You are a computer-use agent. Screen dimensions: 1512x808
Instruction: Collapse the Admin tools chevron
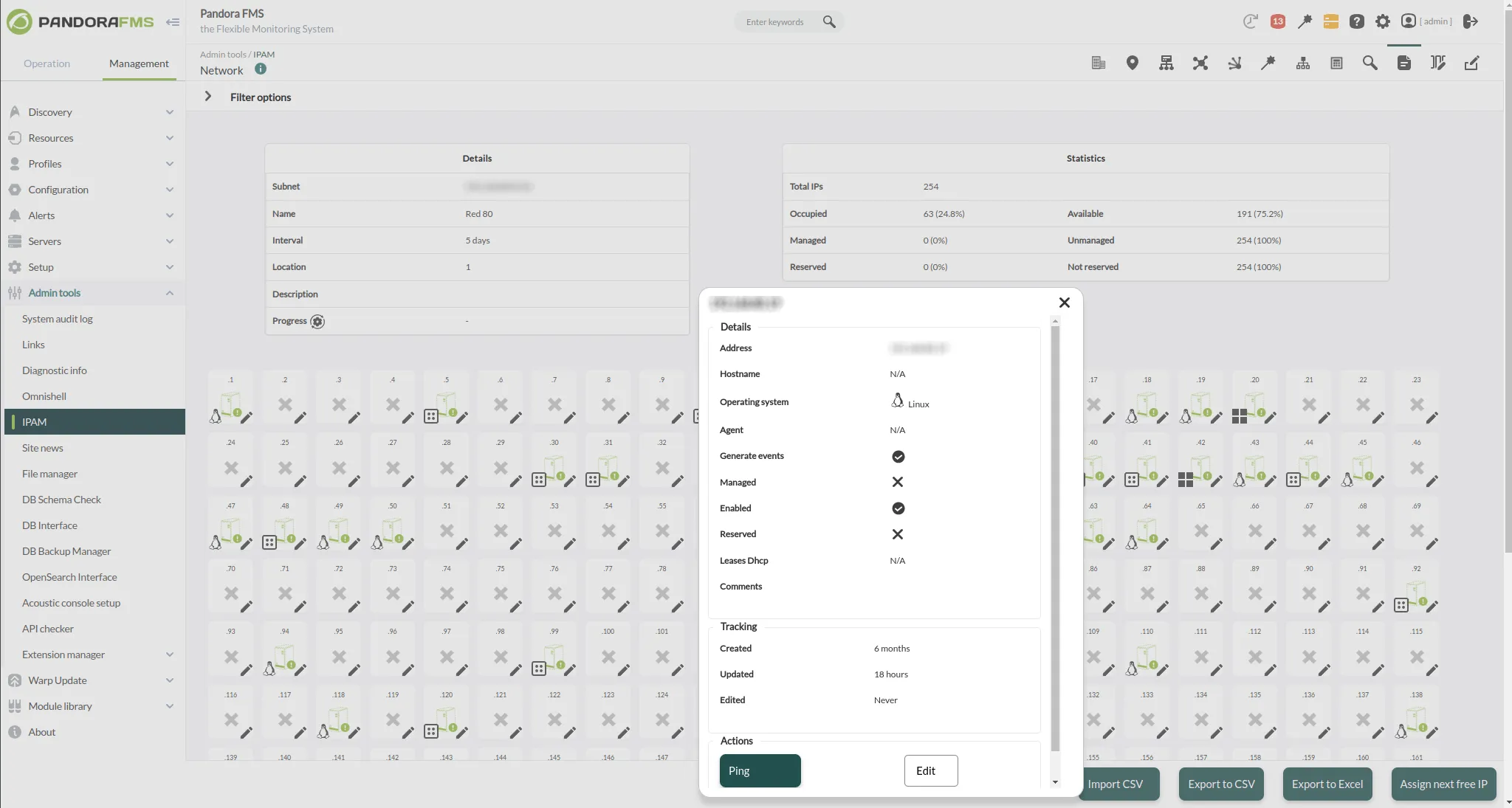coord(170,293)
